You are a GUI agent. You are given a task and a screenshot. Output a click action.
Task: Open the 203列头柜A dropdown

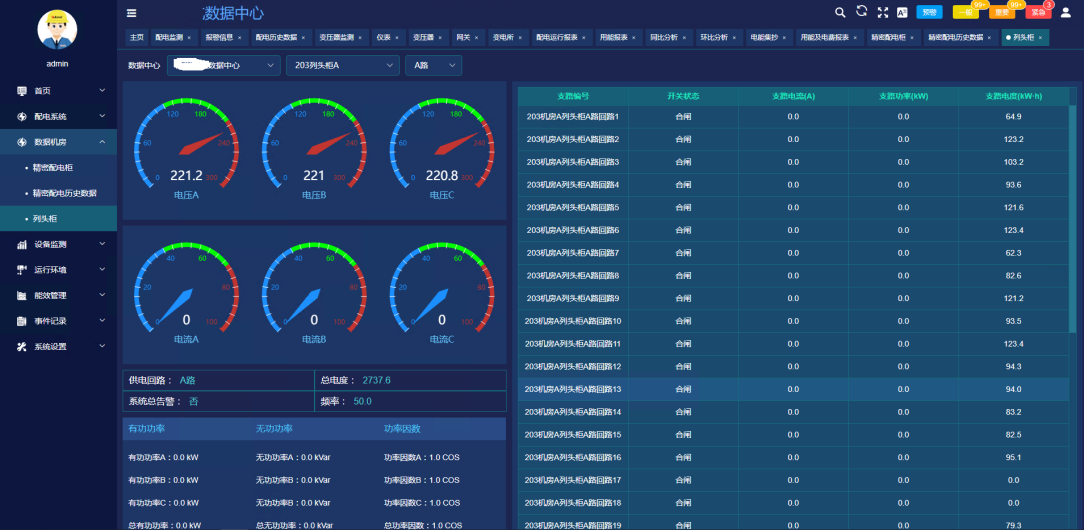[x=341, y=65]
